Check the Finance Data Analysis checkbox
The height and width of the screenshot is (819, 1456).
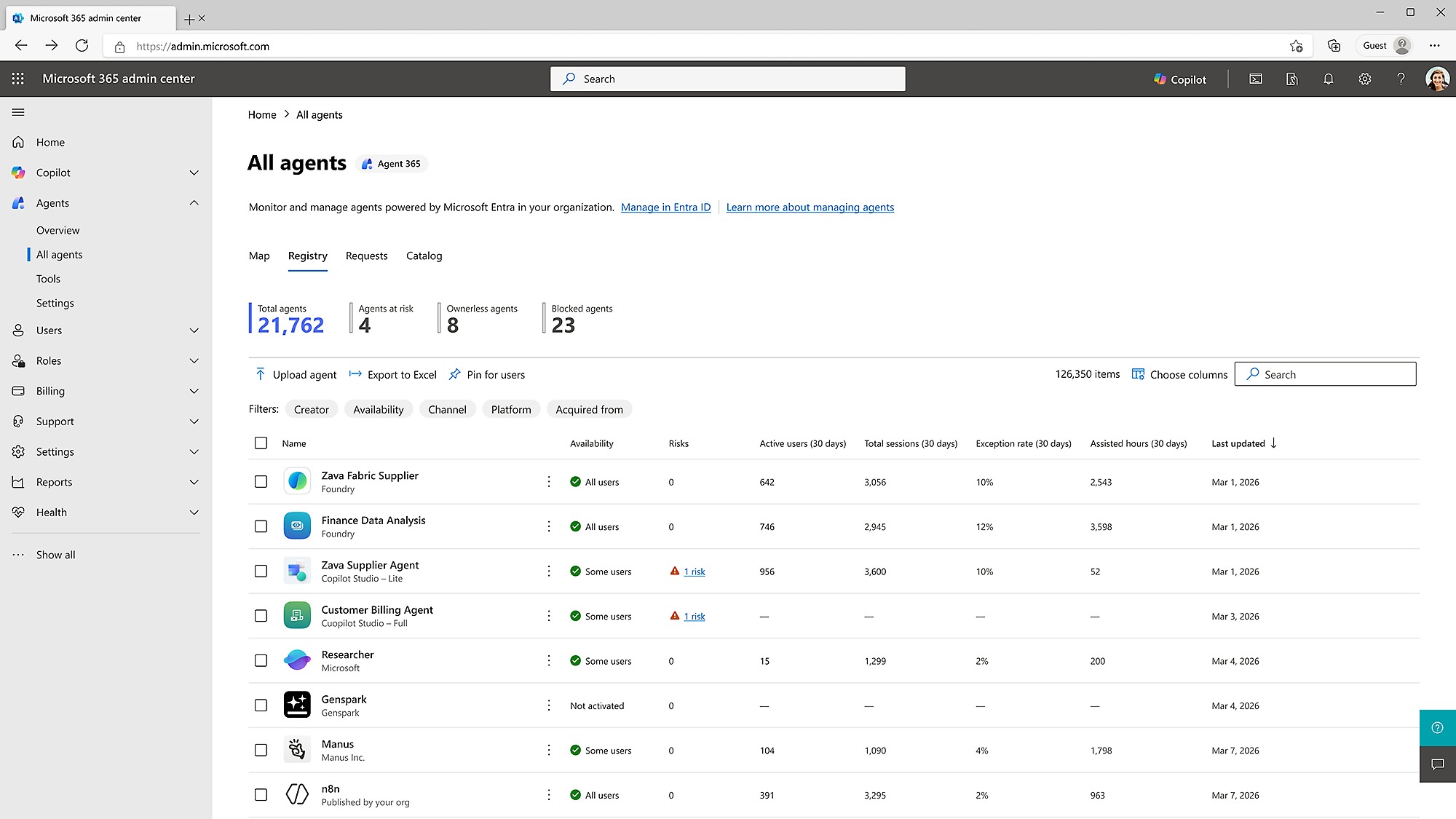[261, 526]
